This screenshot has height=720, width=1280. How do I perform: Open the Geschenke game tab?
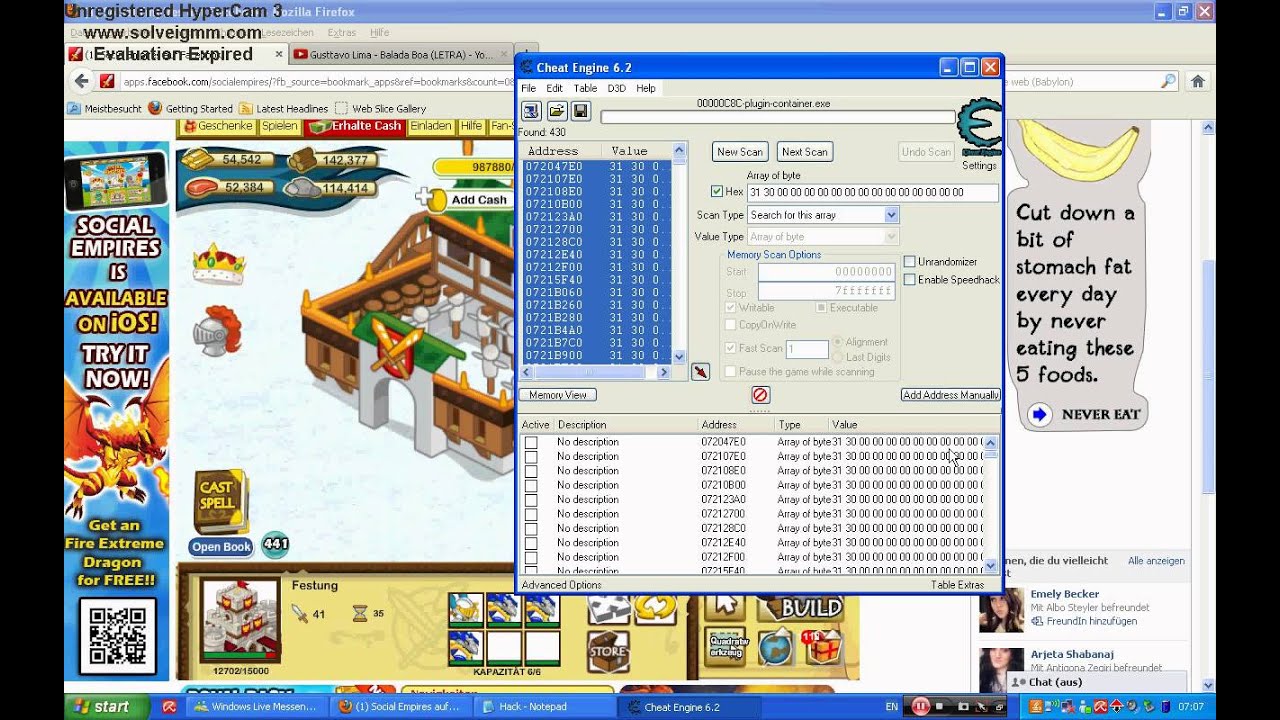coord(218,126)
